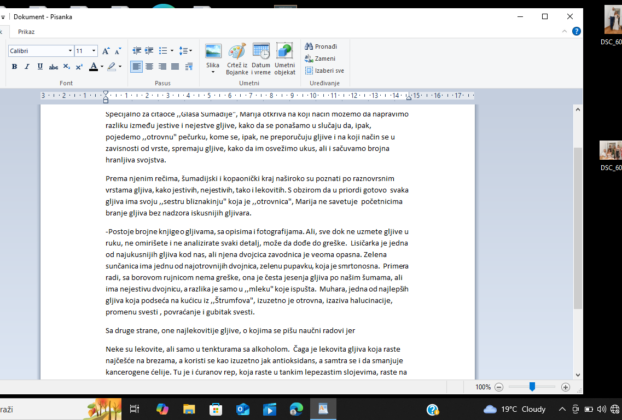Viewport: 622px width, 420px height.
Task: Toggle bold formatting
Action: click(x=14, y=67)
